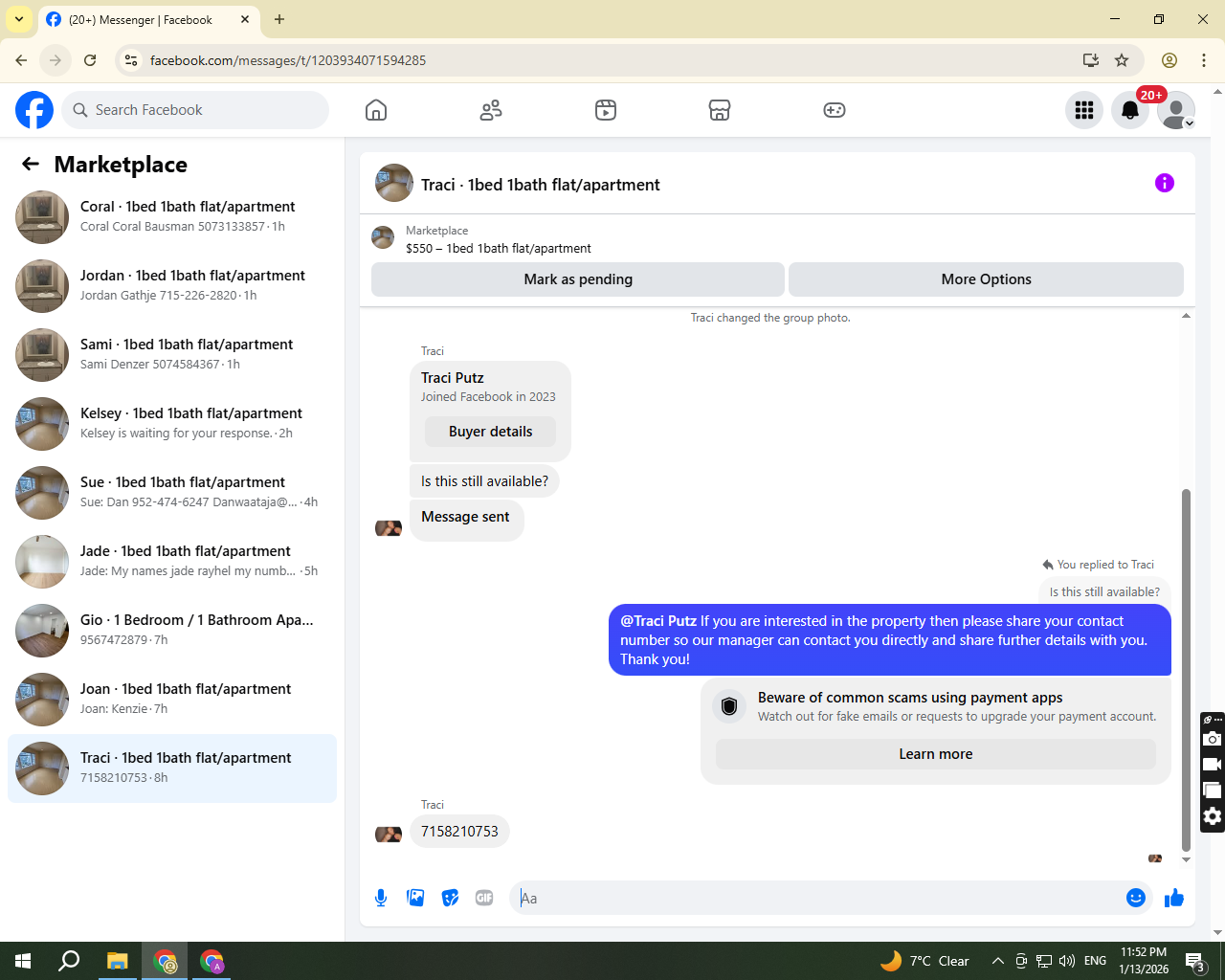Screen dimensions: 1225x980
Task: View site information icon in address bar
Action: click(x=131, y=60)
